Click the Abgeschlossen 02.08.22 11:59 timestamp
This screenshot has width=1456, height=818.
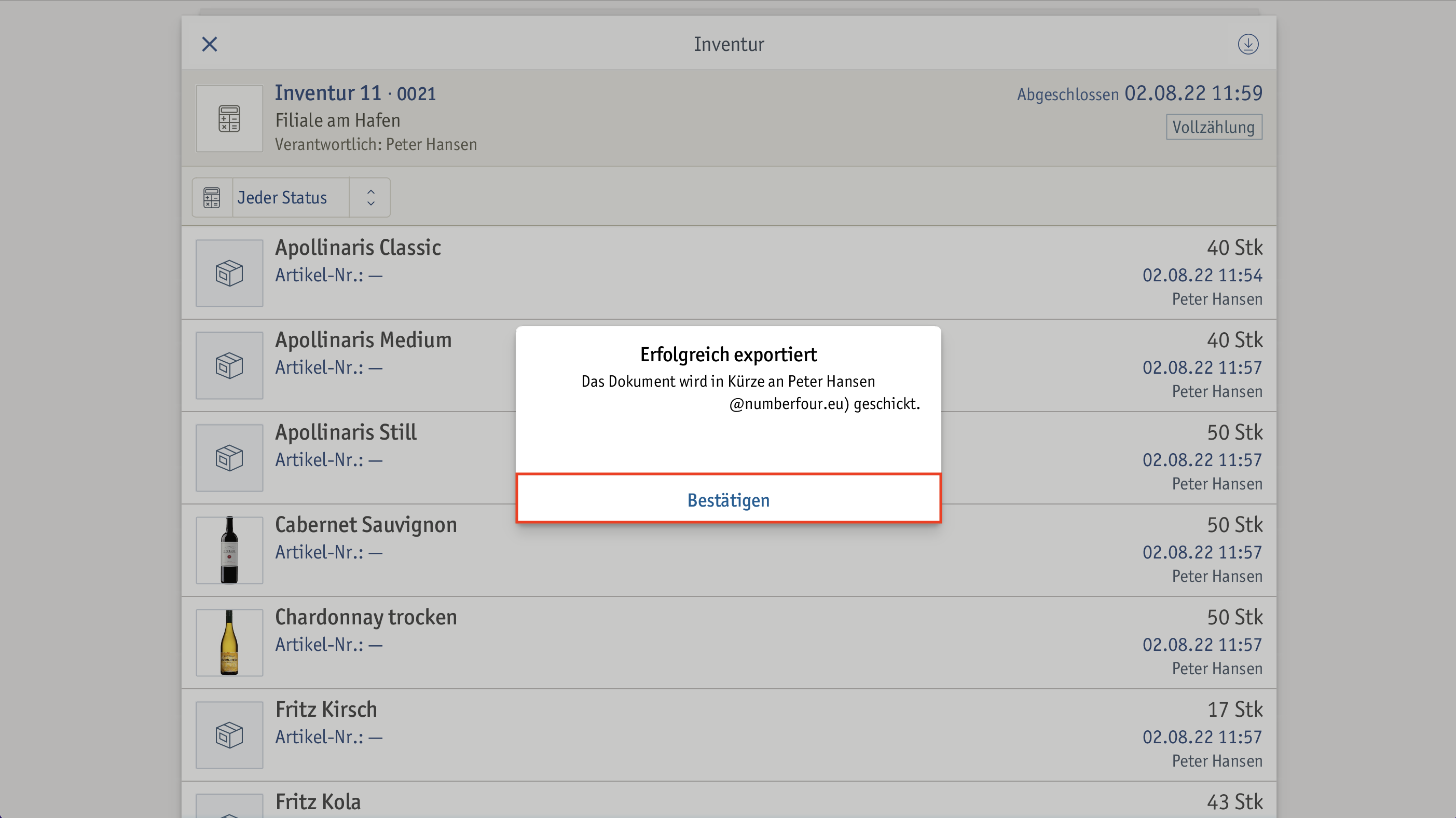point(1139,93)
